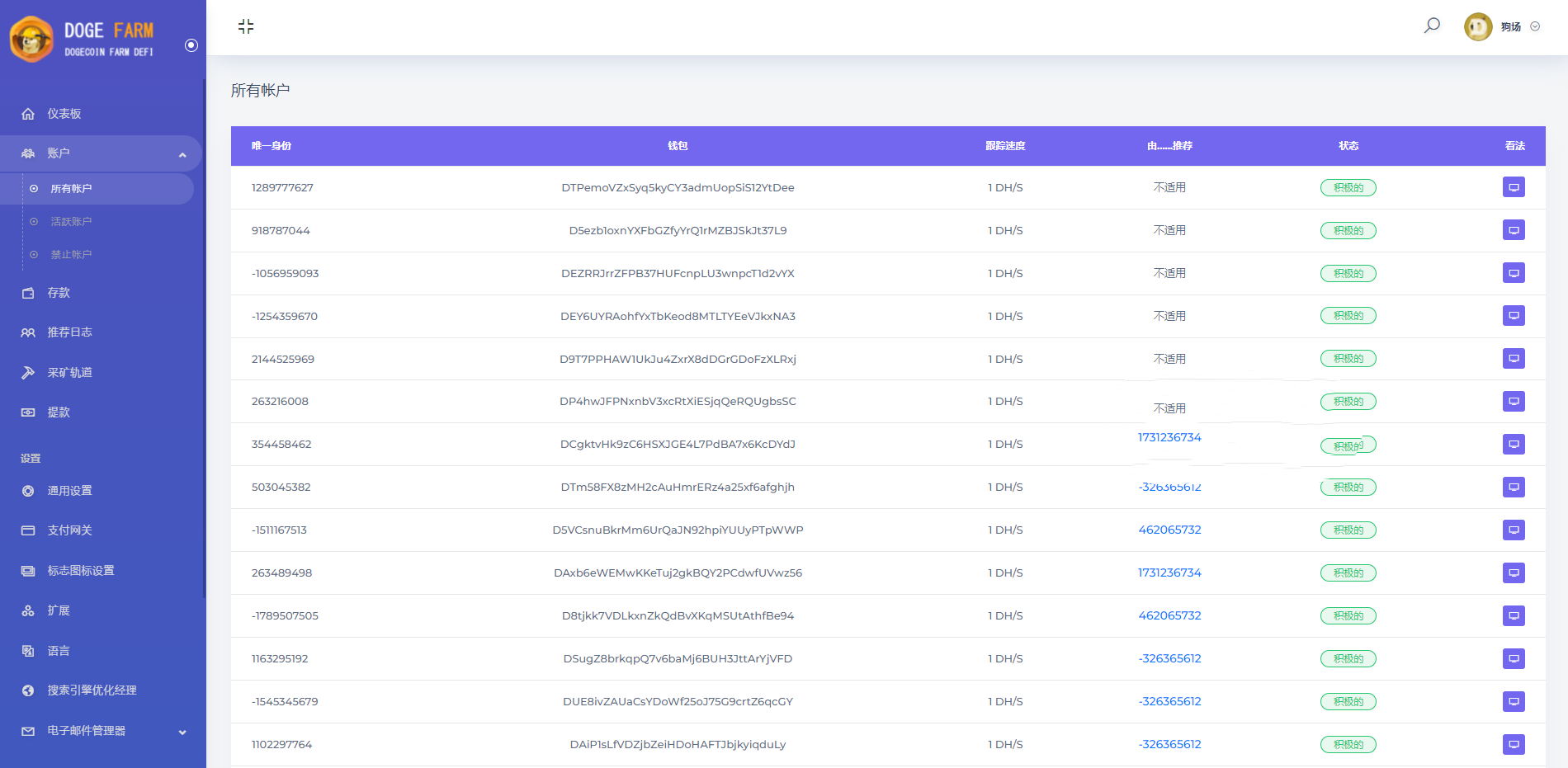Open view icon for account -1511167513
Image resolution: width=1568 pixels, height=768 pixels.
[1514, 530]
